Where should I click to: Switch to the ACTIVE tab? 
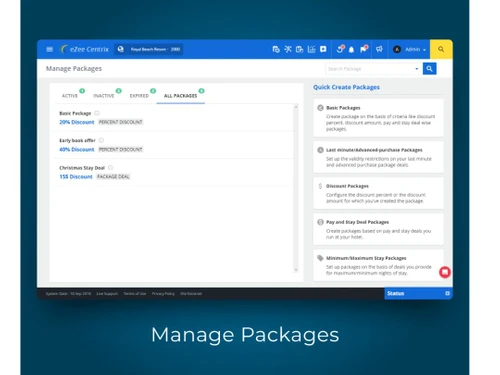[70, 96]
